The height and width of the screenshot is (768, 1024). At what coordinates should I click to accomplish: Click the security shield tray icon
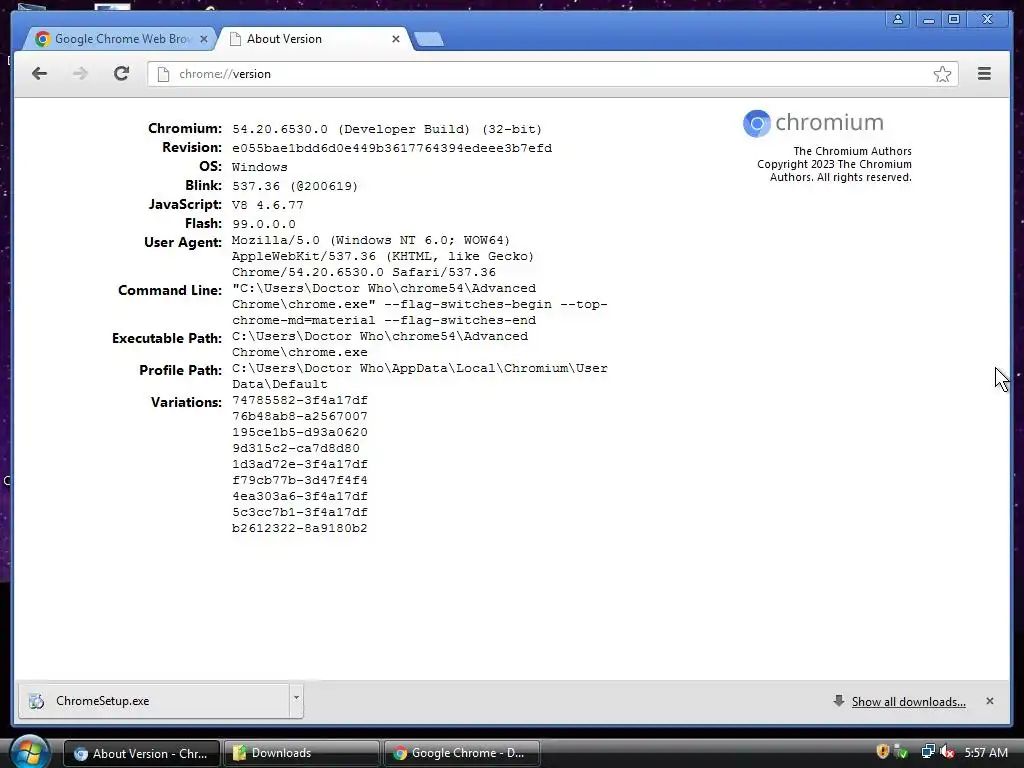point(882,752)
